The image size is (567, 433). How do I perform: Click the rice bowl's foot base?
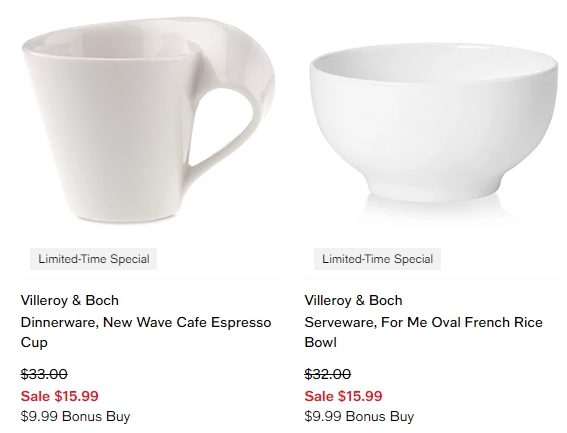[x=433, y=190]
